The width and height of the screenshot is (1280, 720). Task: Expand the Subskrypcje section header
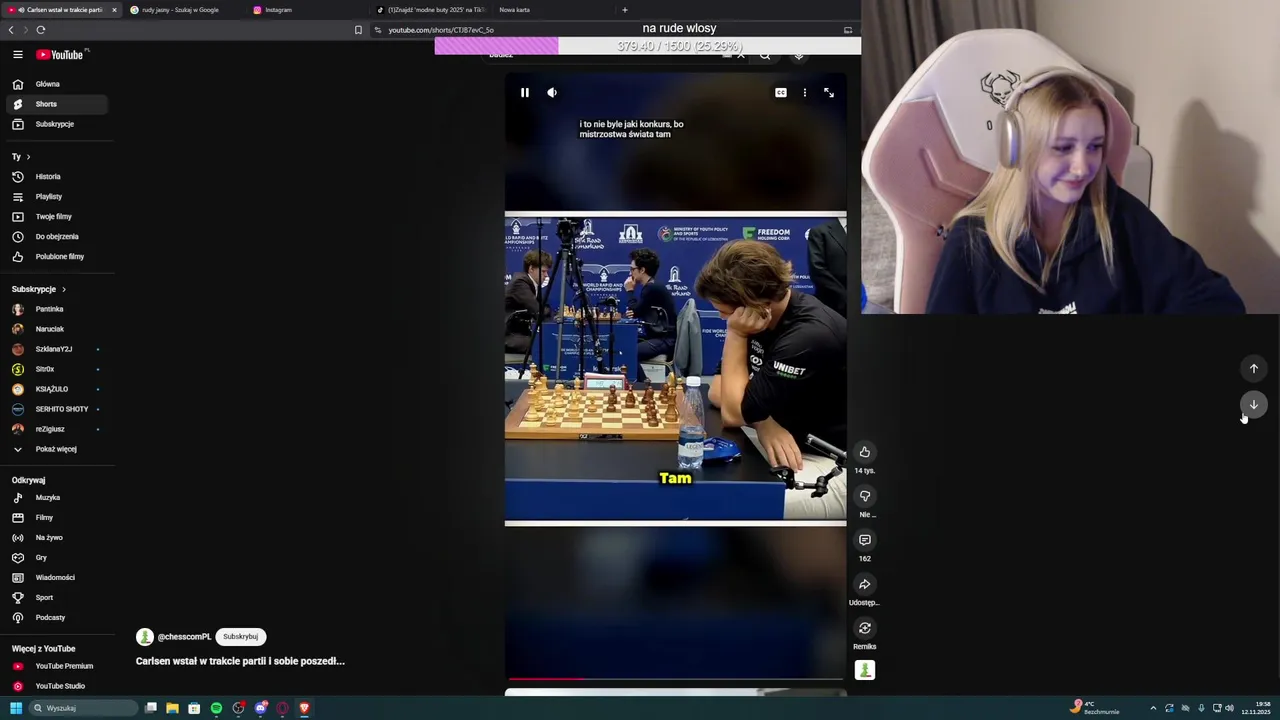point(38,289)
